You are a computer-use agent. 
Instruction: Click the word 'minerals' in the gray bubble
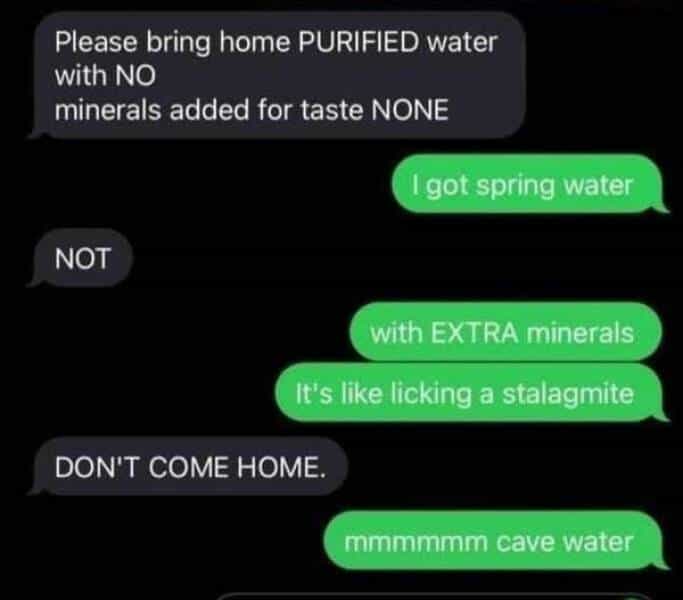click(x=108, y=109)
